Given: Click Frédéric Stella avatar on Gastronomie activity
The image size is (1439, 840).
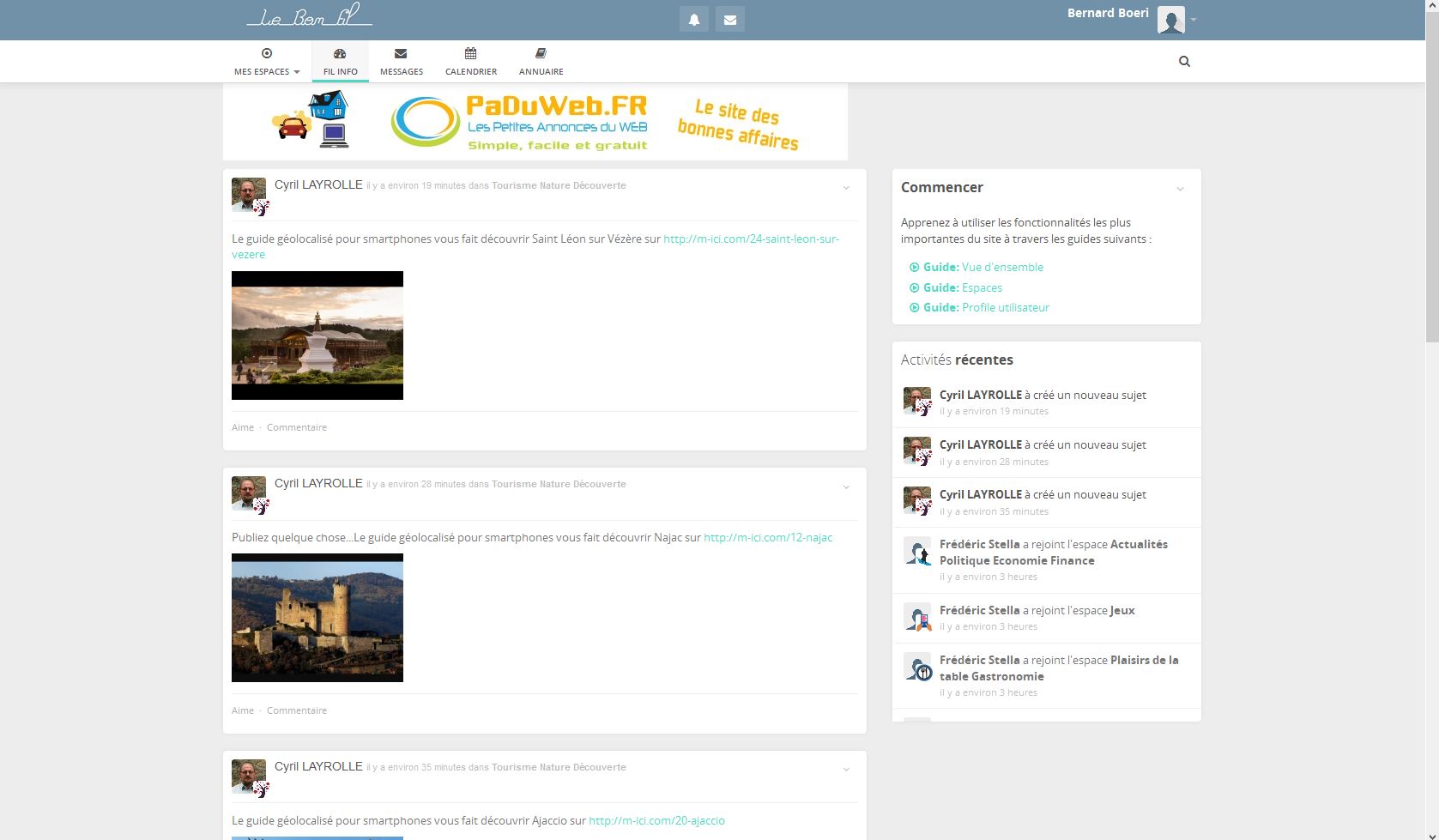Looking at the screenshot, I should 917,666.
